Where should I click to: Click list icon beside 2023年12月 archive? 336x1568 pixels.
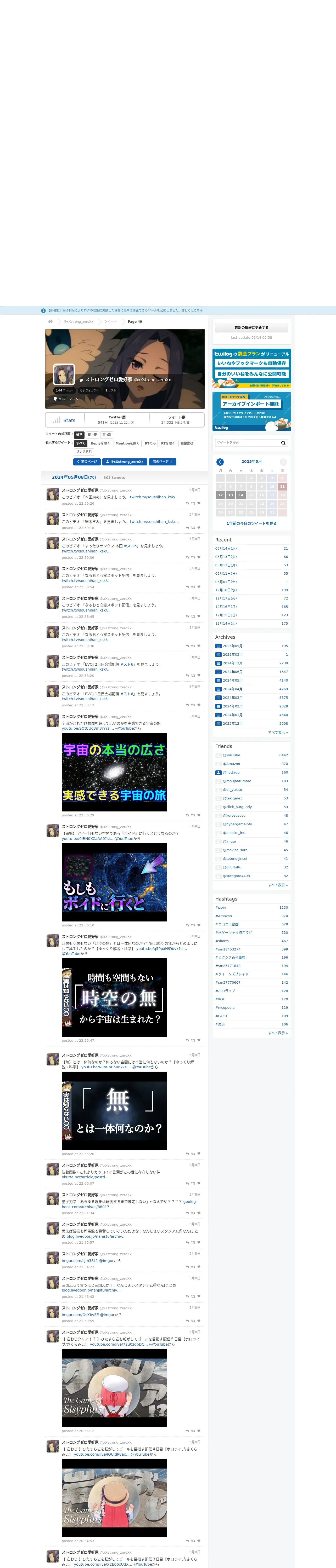tap(218, 723)
